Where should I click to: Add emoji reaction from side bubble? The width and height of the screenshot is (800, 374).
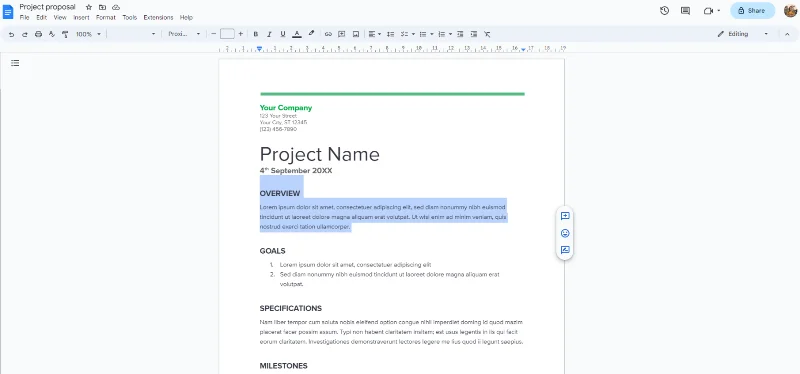pyautogui.click(x=565, y=233)
